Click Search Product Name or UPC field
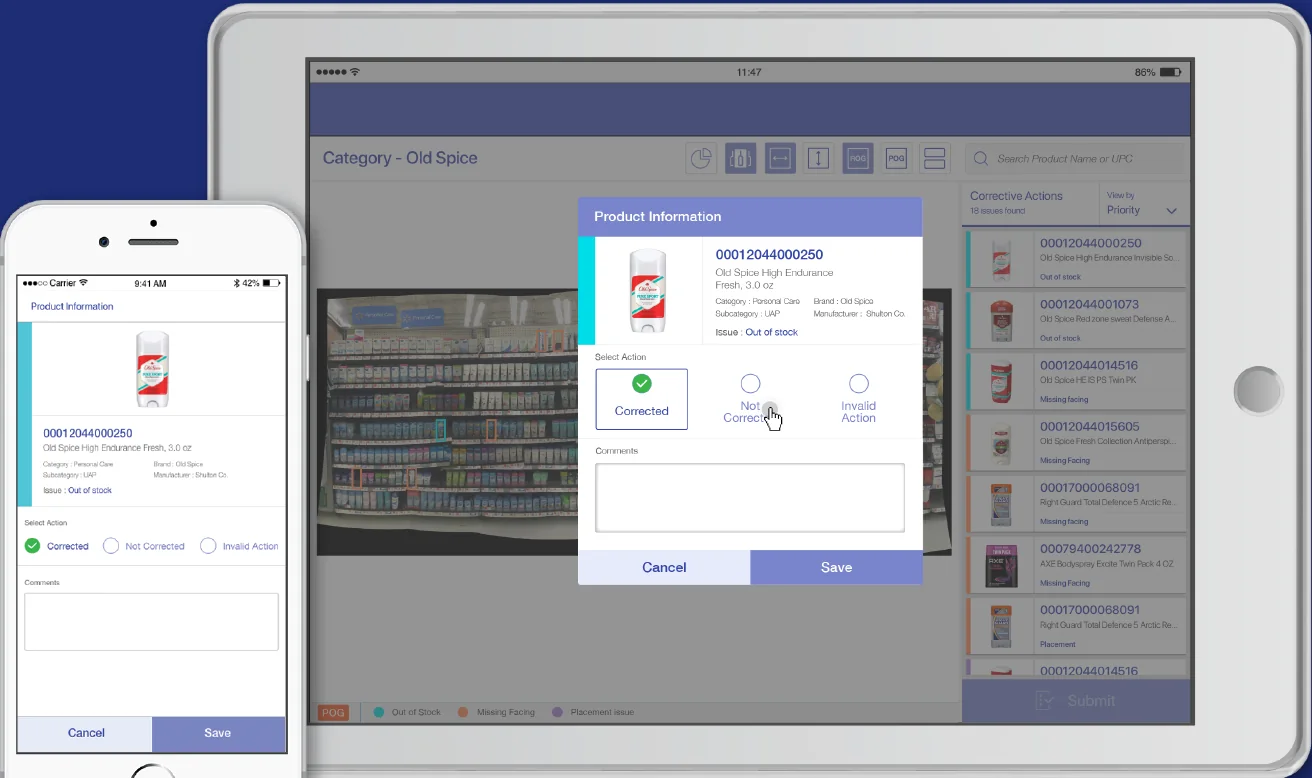1312x778 pixels. pyautogui.click(x=1074, y=159)
